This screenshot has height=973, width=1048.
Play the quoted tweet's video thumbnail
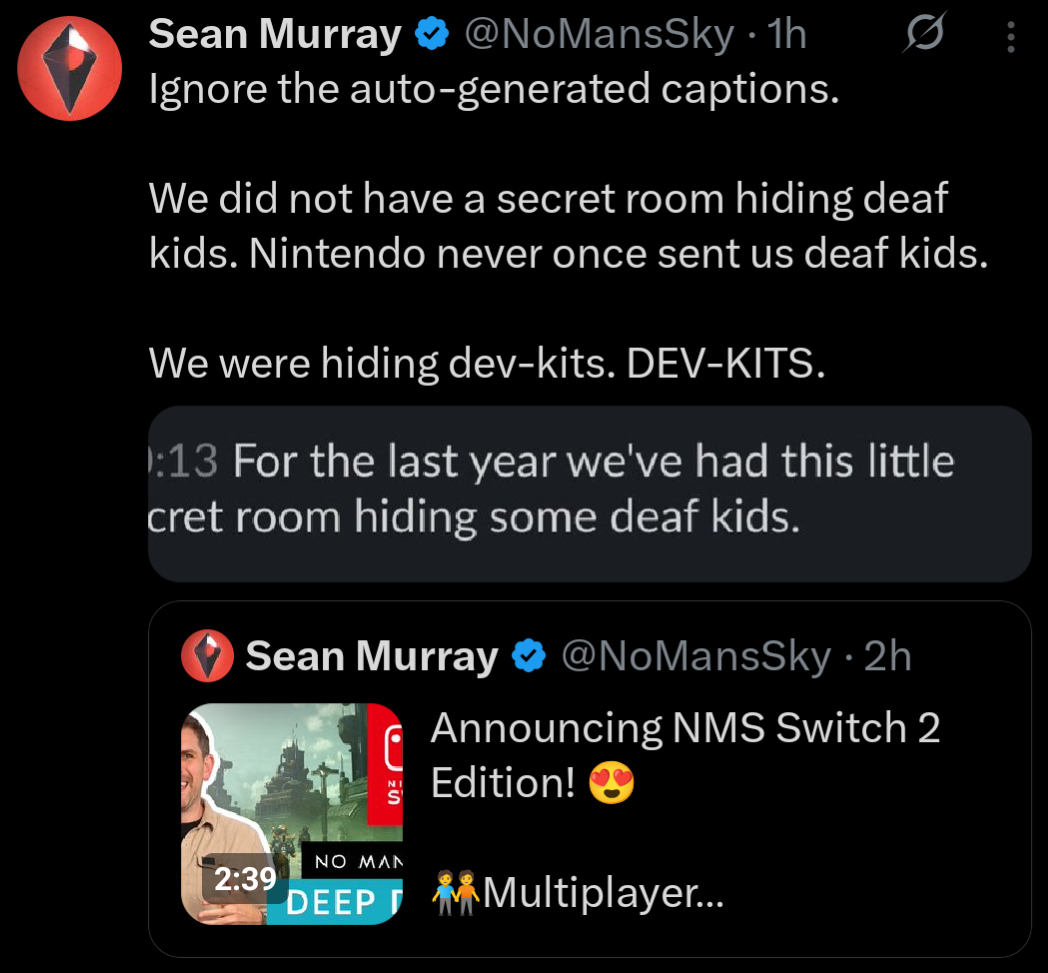pyautogui.click(x=292, y=800)
